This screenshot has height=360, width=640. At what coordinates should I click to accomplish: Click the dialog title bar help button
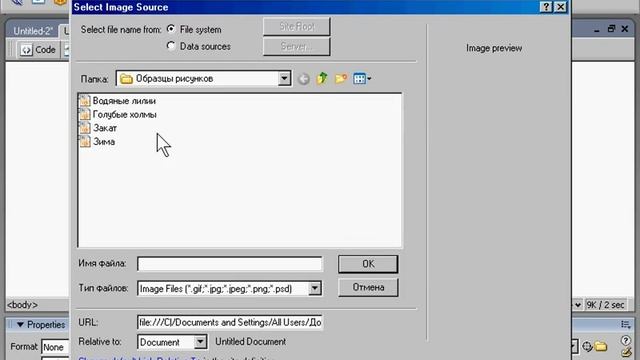pos(546,7)
